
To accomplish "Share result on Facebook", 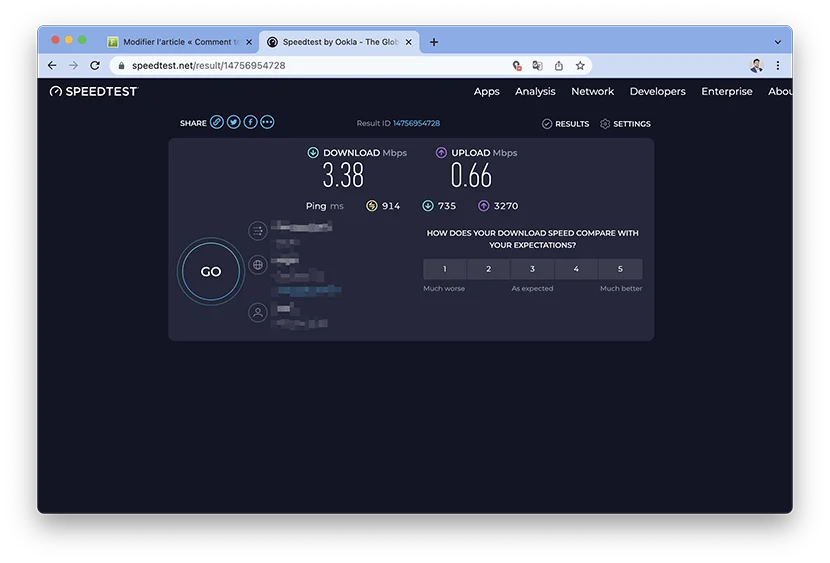I will click(250, 122).
